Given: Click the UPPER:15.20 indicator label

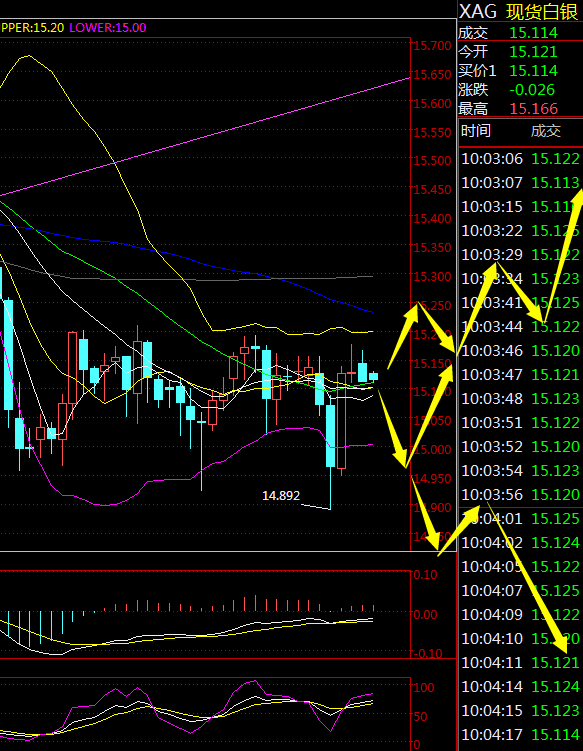Looking at the screenshot, I should click(32, 28).
